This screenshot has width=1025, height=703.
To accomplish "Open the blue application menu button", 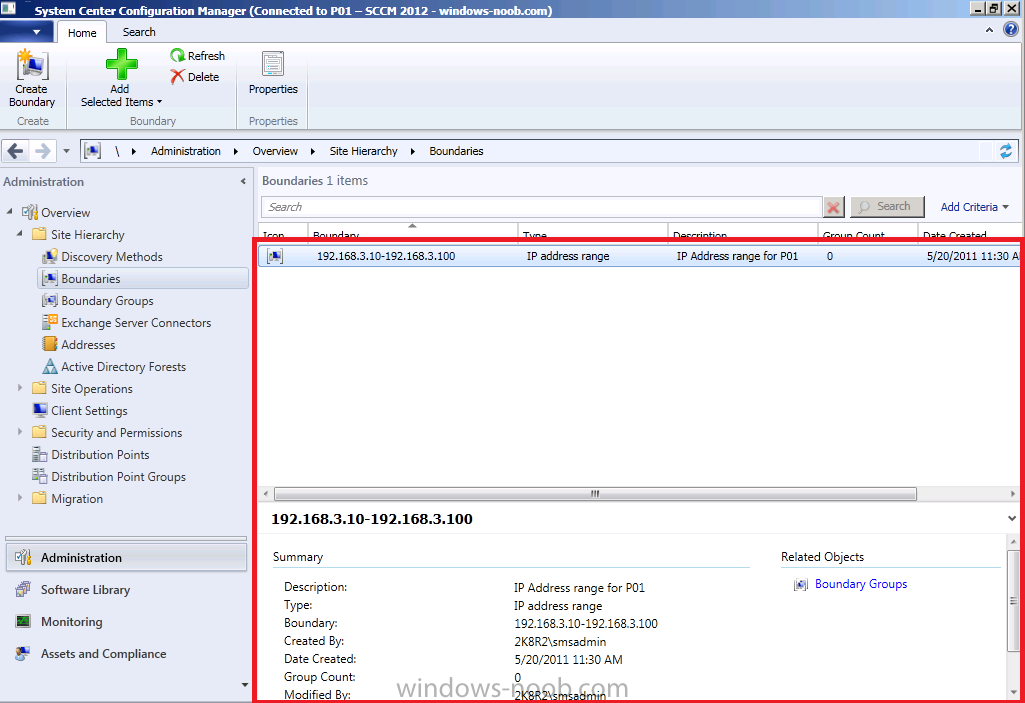I will pos(26,31).
